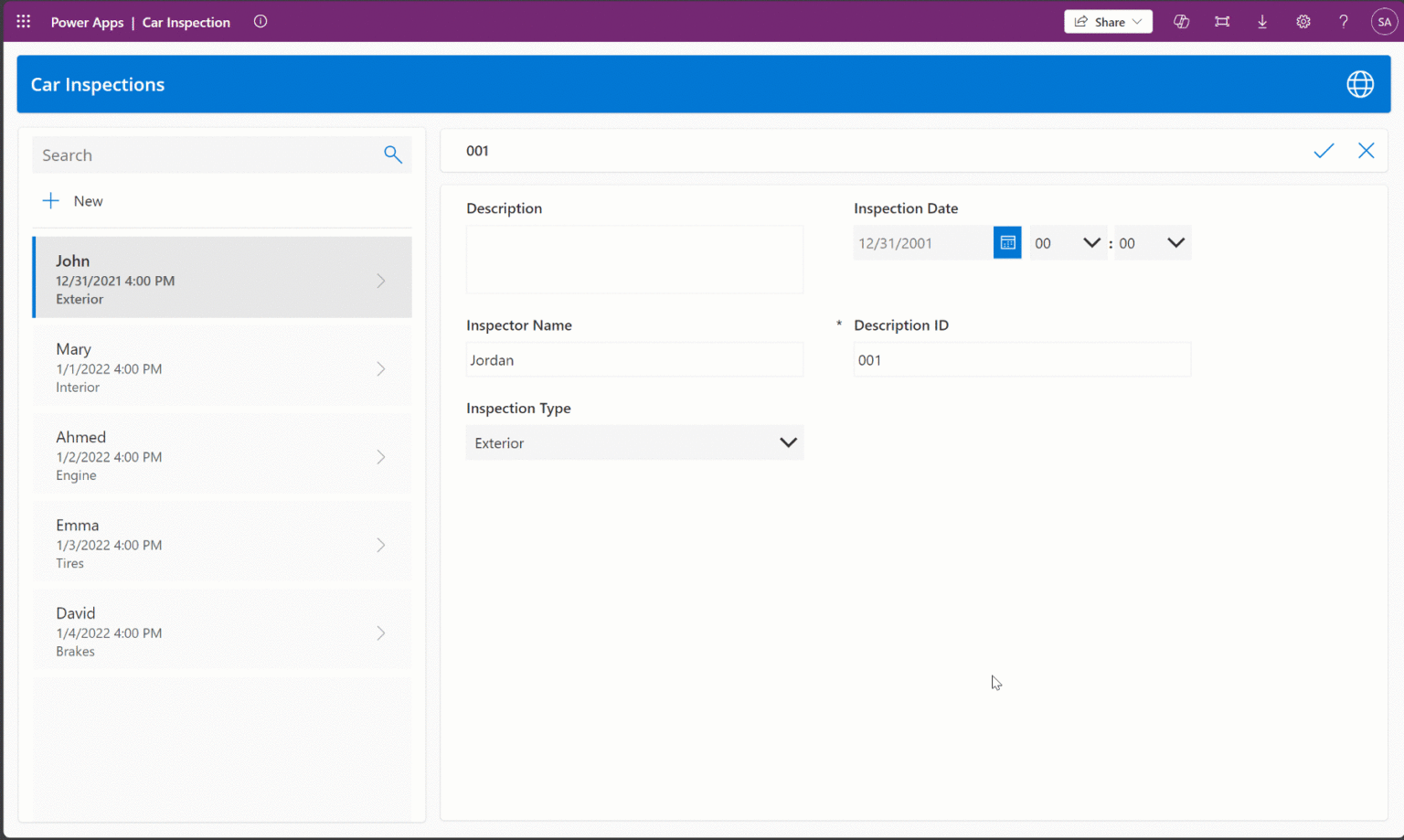Click the download app icon
The height and width of the screenshot is (840, 1404).
click(1262, 21)
